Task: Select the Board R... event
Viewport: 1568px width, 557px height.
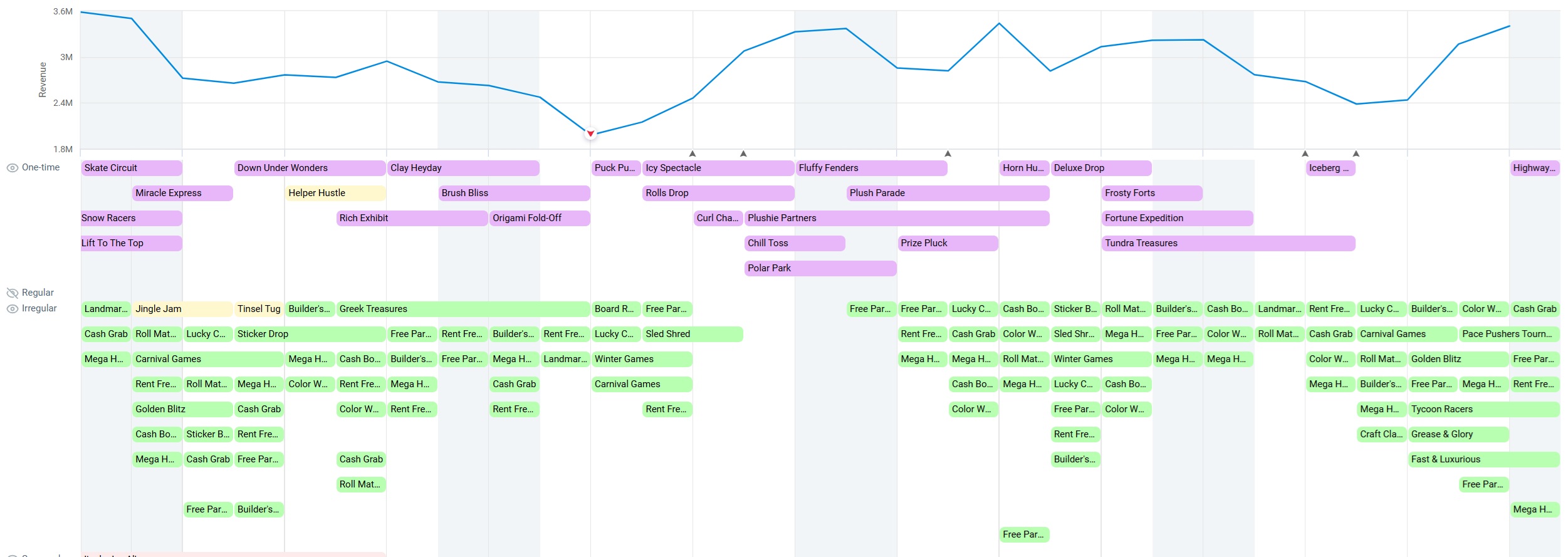Action: (616, 309)
